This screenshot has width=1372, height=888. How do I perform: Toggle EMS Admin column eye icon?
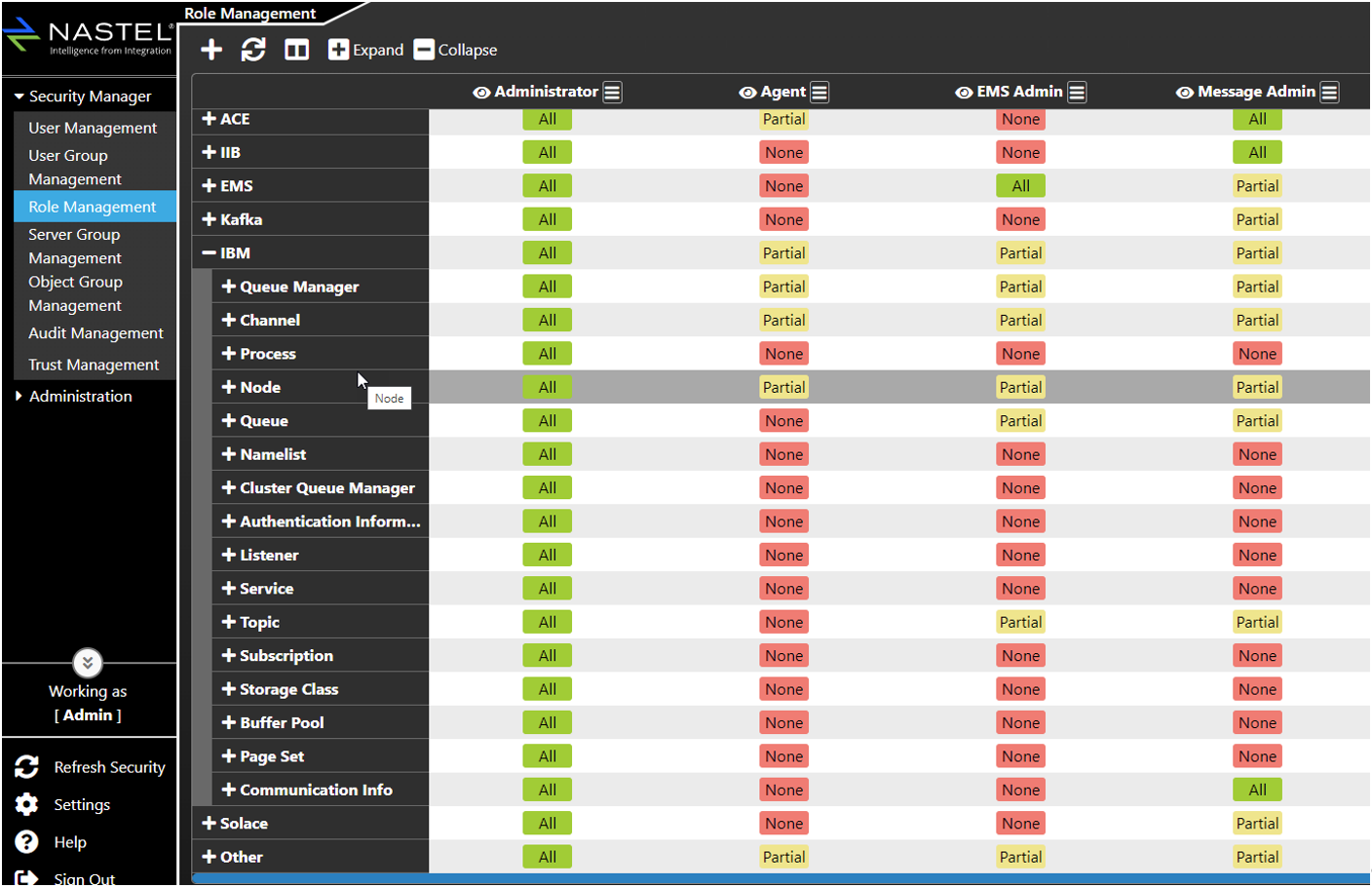964,93
